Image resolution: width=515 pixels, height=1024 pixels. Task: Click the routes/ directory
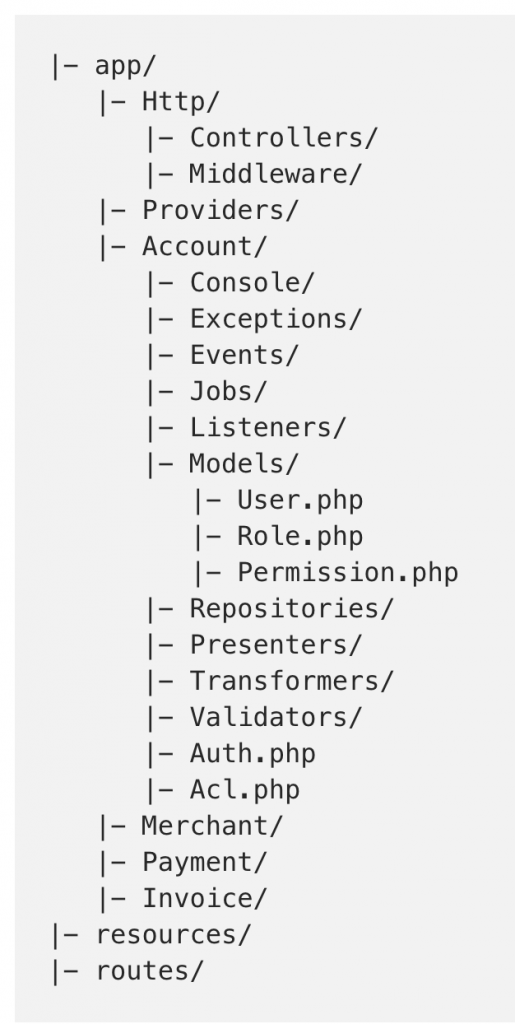[x=149, y=971]
